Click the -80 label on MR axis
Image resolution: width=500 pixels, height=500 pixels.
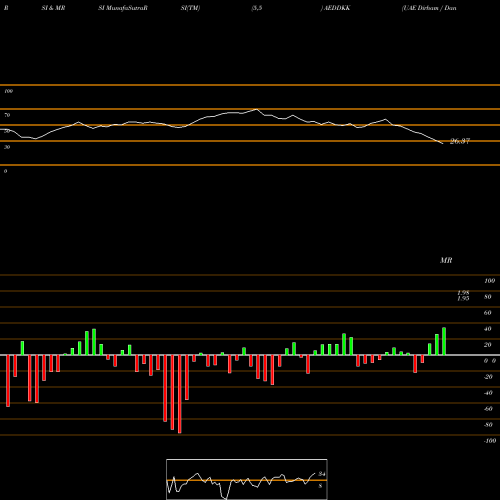click(488, 425)
